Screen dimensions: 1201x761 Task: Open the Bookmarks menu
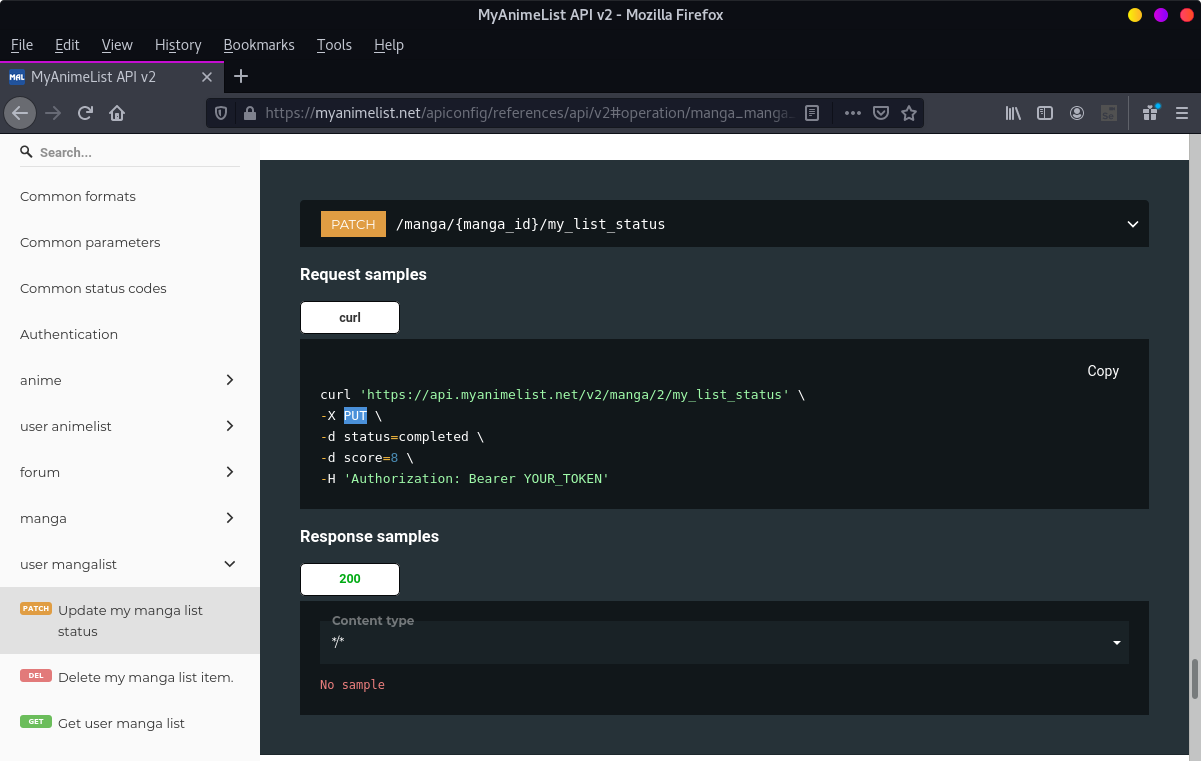[x=259, y=45]
